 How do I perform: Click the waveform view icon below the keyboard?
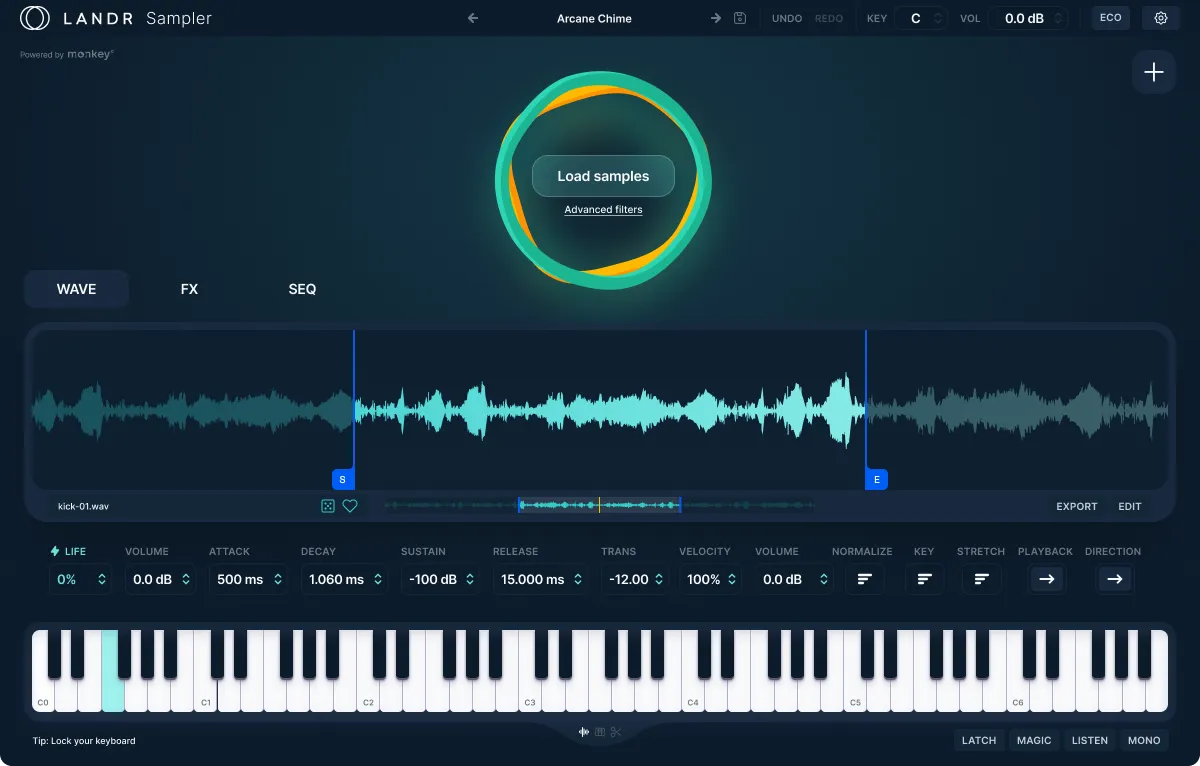tap(584, 732)
